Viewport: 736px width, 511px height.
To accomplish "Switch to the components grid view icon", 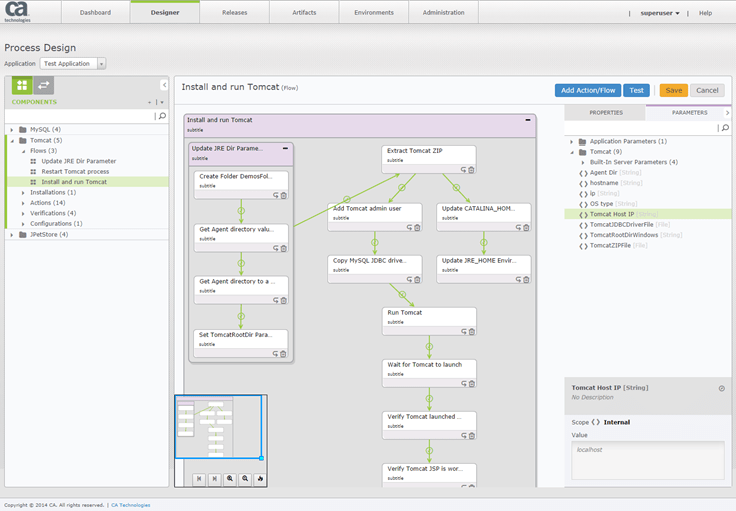I will click(21, 85).
